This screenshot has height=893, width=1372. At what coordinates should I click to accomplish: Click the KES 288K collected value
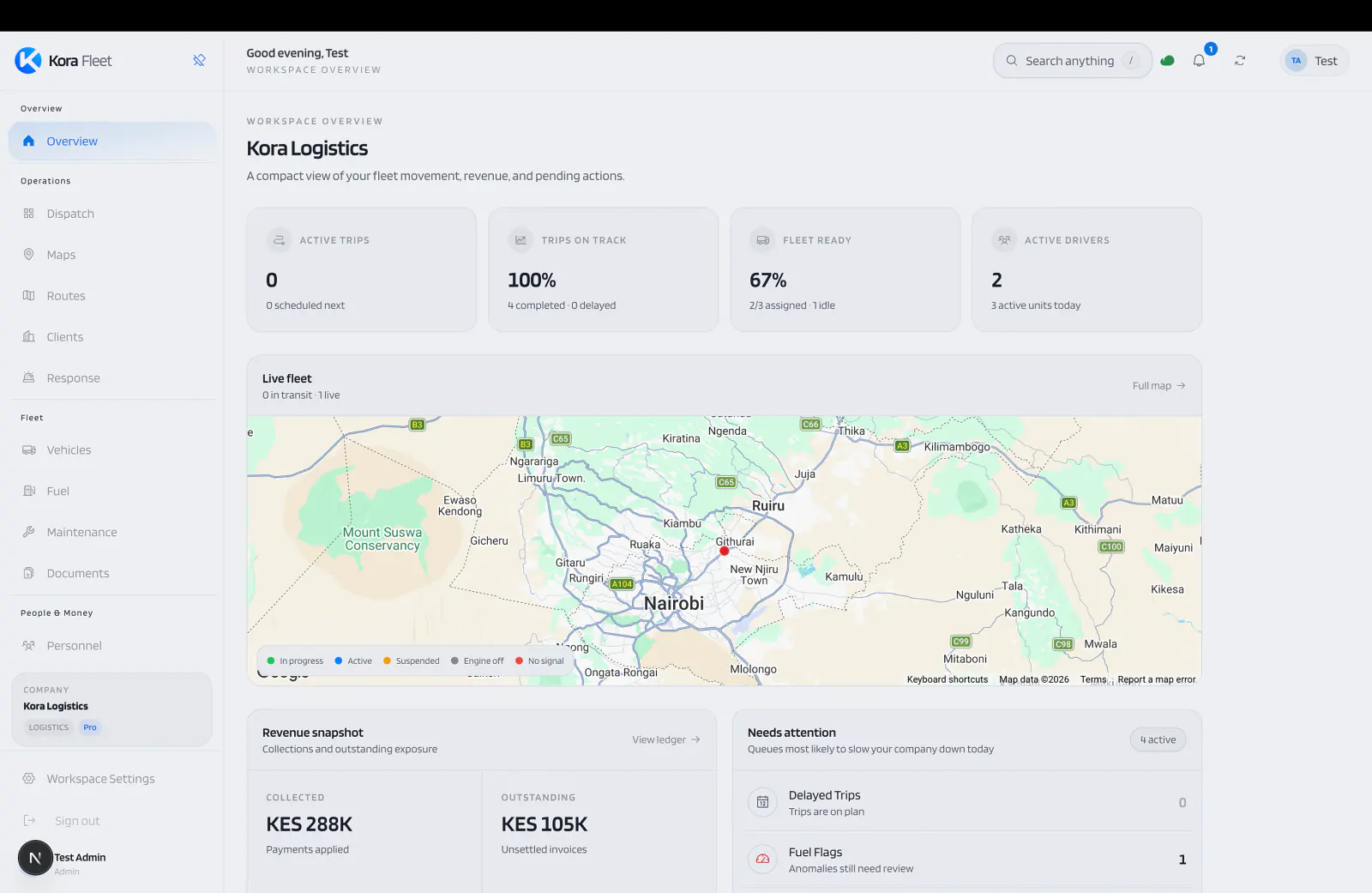click(310, 824)
